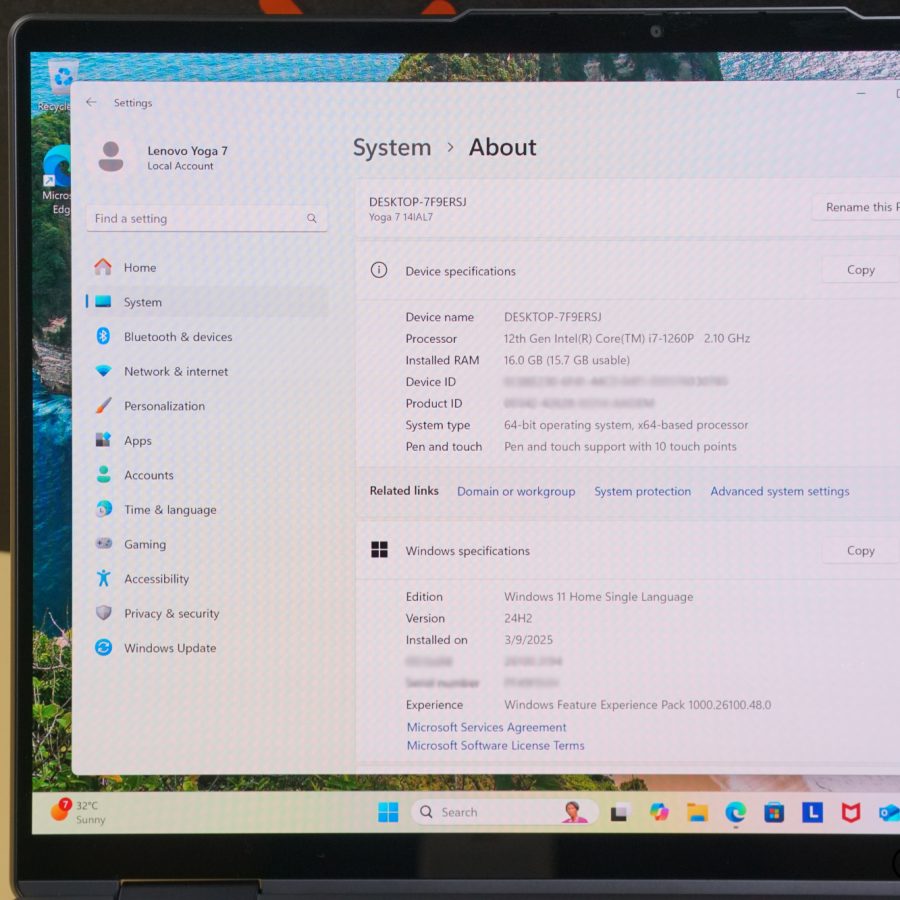Open the Apps settings page
The height and width of the screenshot is (900, 900).
[x=207, y=441]
